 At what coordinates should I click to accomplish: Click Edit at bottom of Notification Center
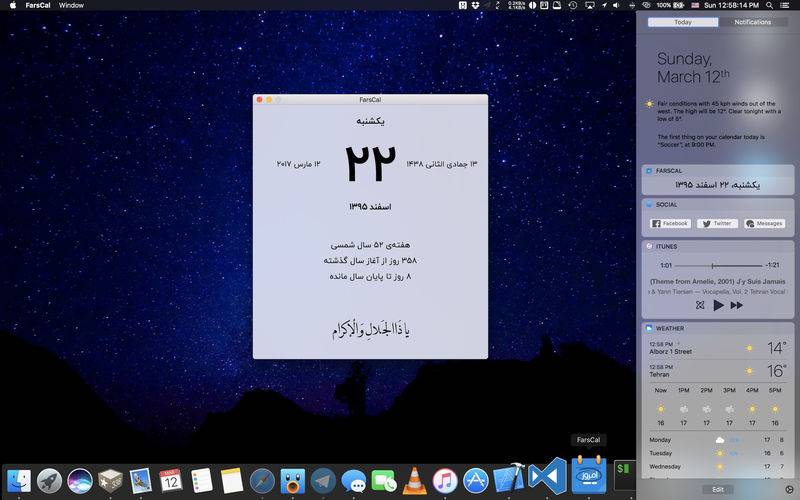pos(717,489)
